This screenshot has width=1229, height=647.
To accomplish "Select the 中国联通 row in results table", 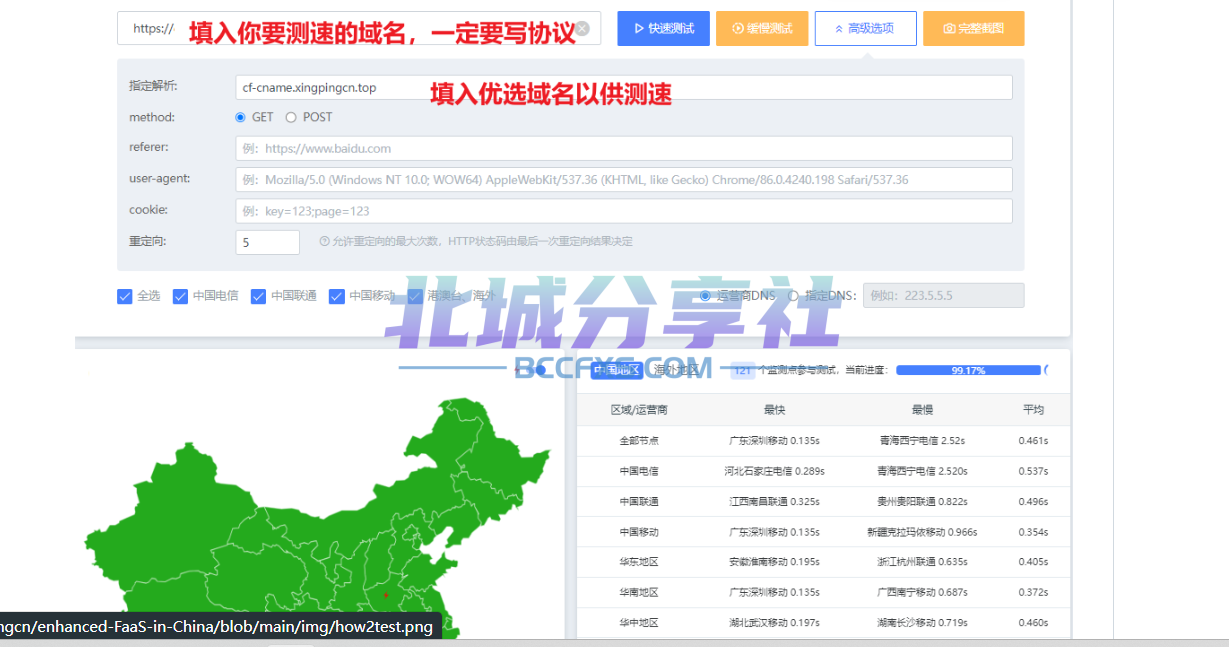I will click(x=639, y=501).
